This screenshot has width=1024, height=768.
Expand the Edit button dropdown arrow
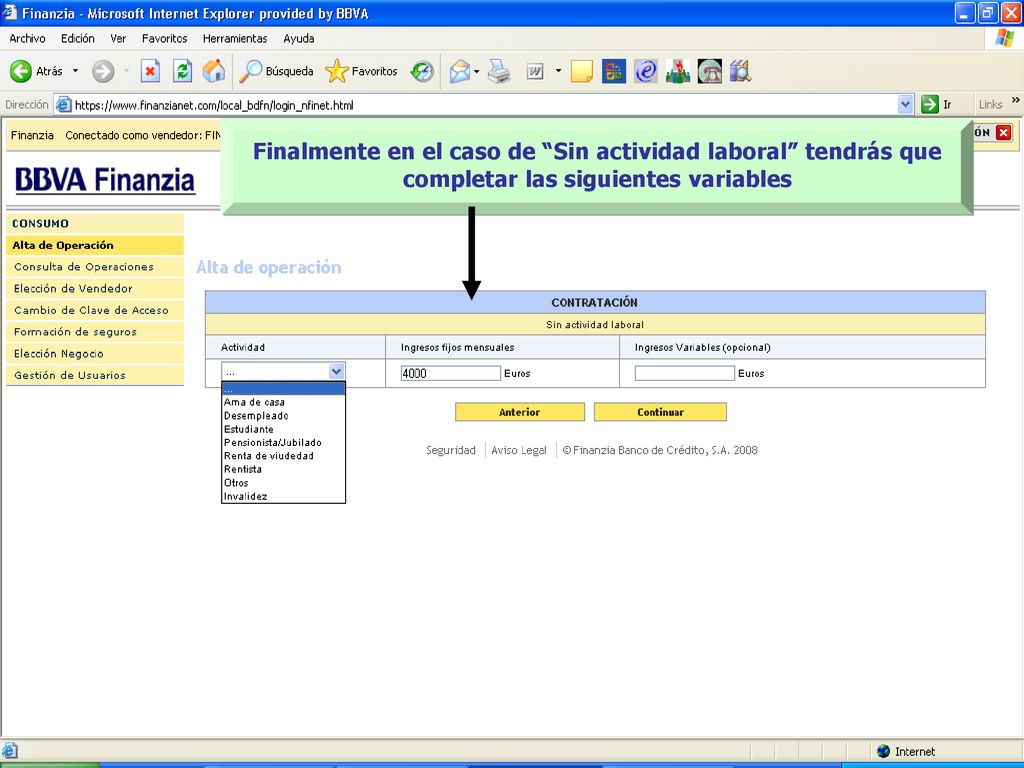pos(558,71)
